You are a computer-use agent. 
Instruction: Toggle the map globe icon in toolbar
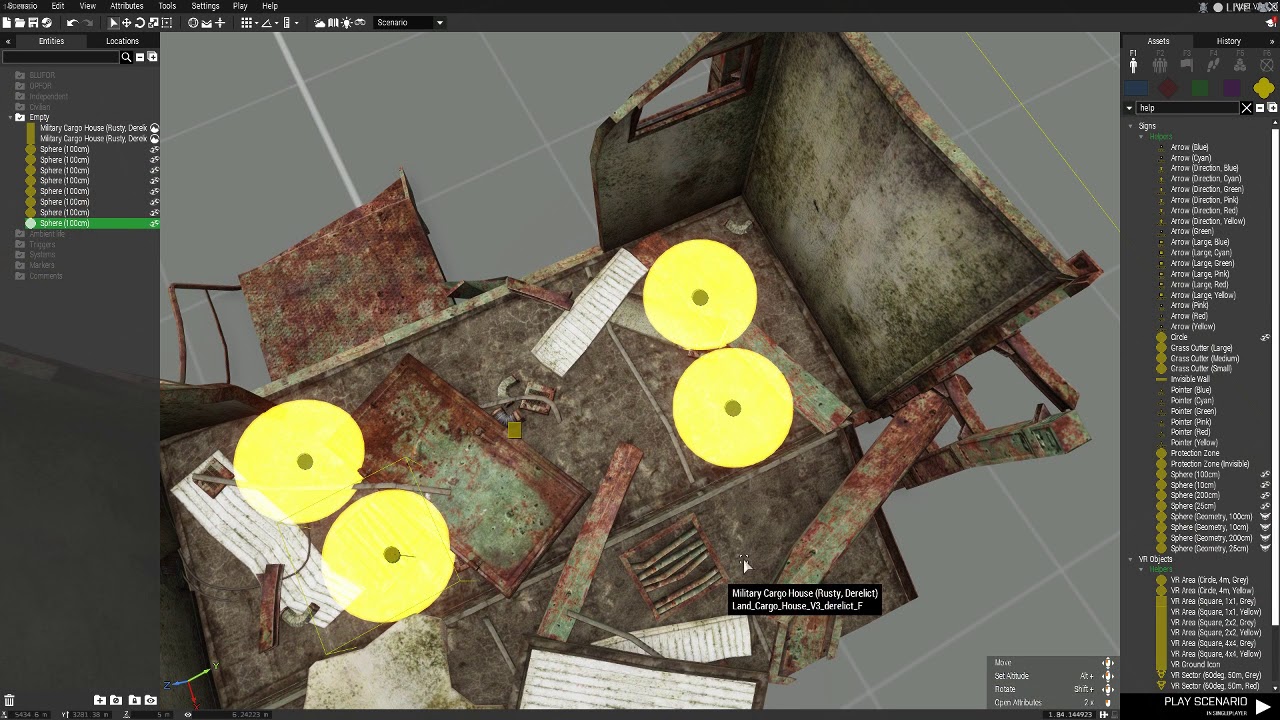(x=193, y=22)
